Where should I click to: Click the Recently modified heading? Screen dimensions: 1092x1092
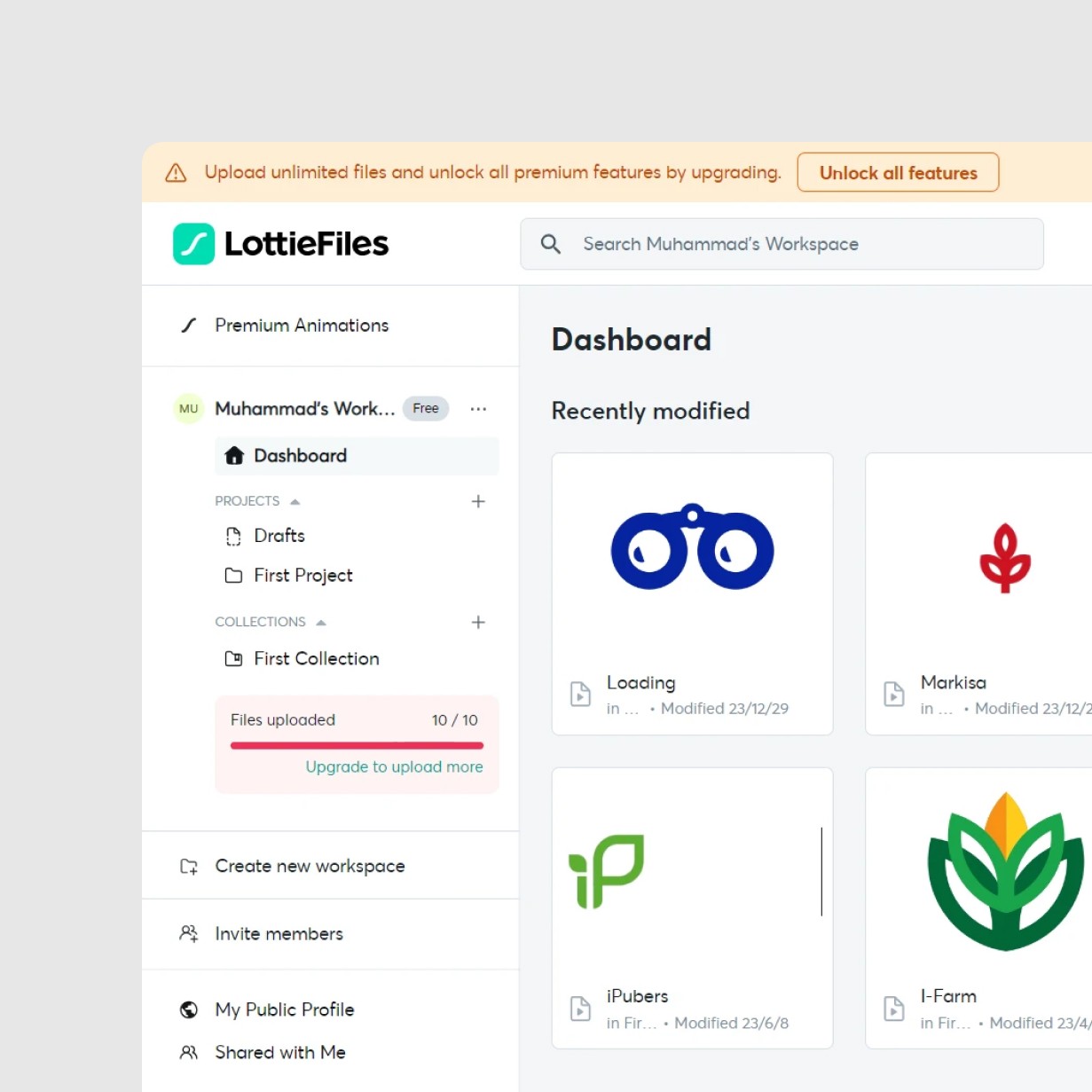coord(651,411)
